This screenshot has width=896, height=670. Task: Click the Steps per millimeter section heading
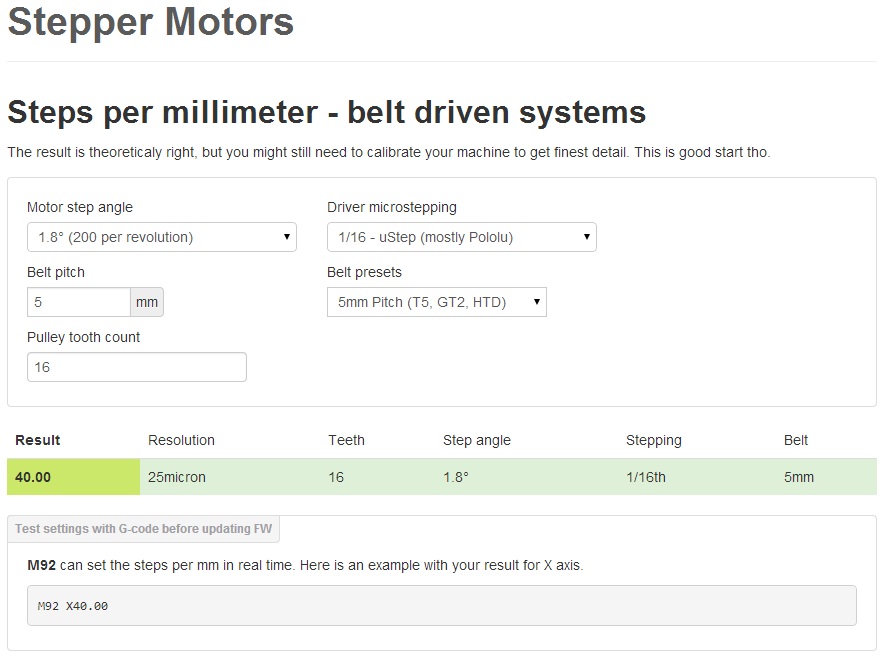[x=326, y=112]
